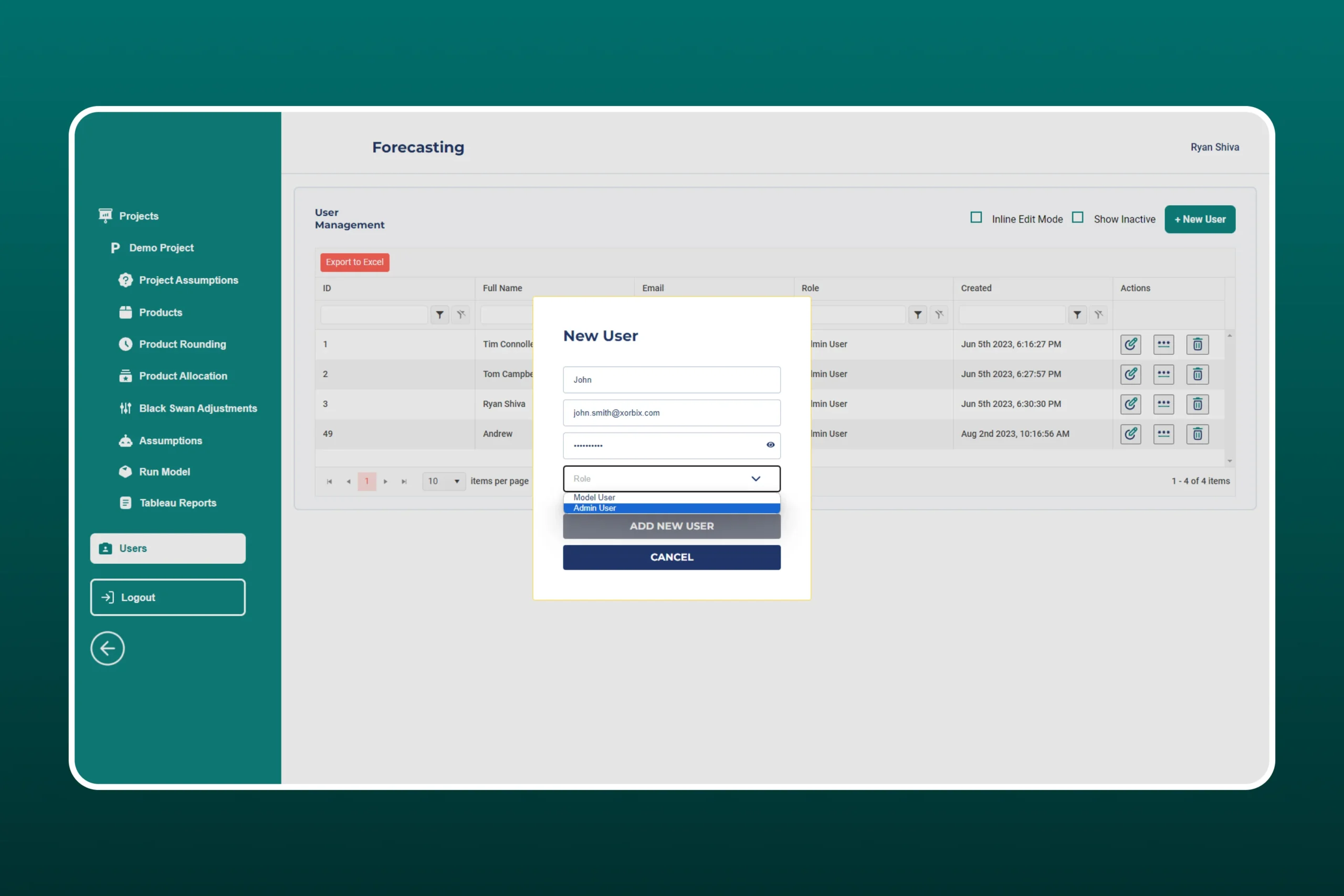This screenshot has height=896, width=1344.
Task: Click the Role column filter icon
Action: (x=918, y=314)
